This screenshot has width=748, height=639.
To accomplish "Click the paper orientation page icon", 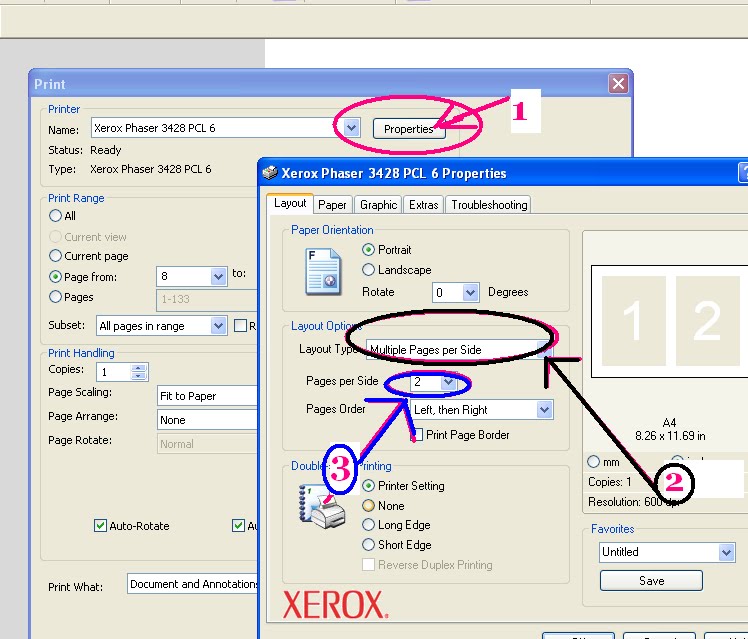I will click(x=323, y=272).
